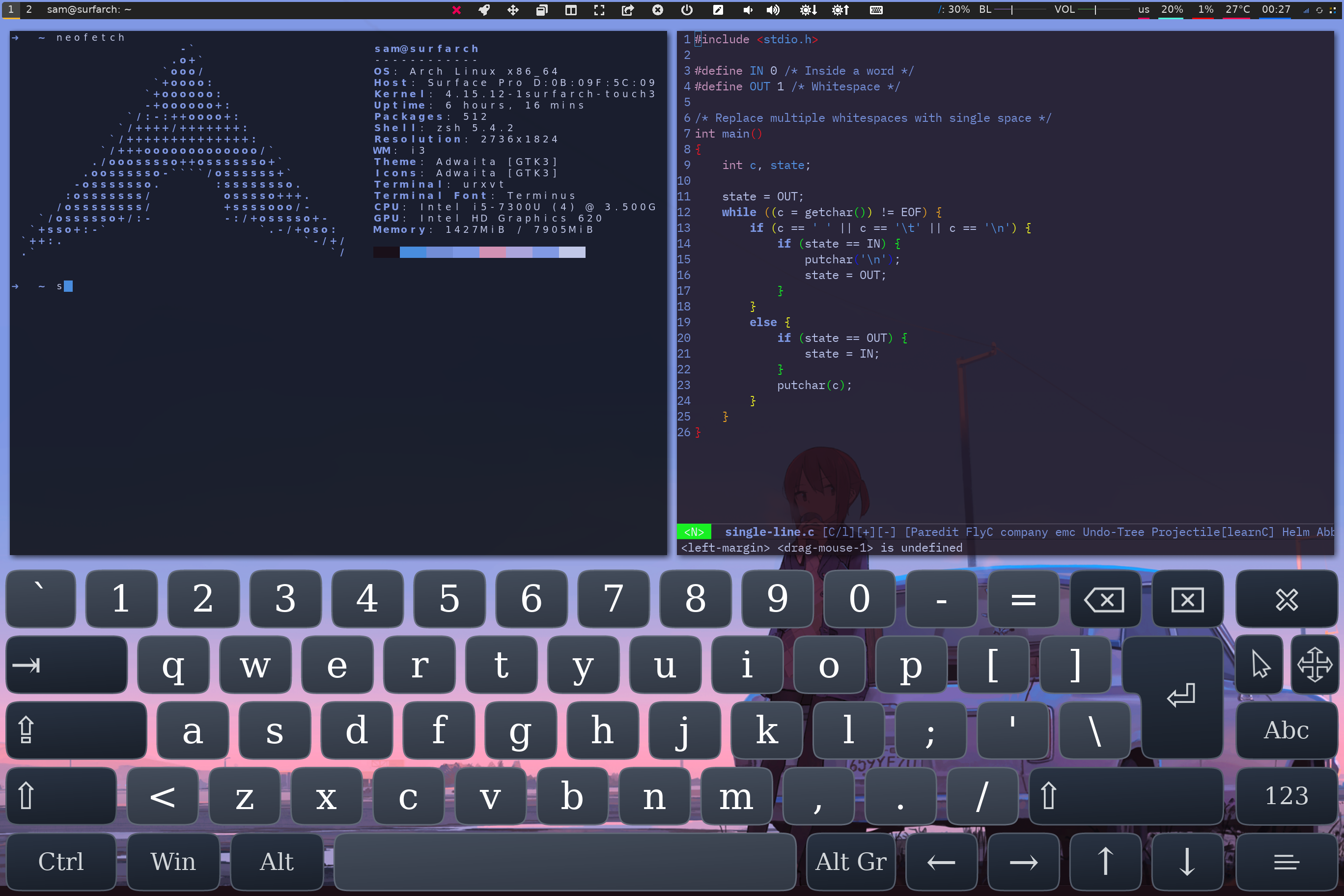The width and height of the screenshot is (1344, 896).
Task: Click the volume up speaker icon
Action: coord(773,10)
